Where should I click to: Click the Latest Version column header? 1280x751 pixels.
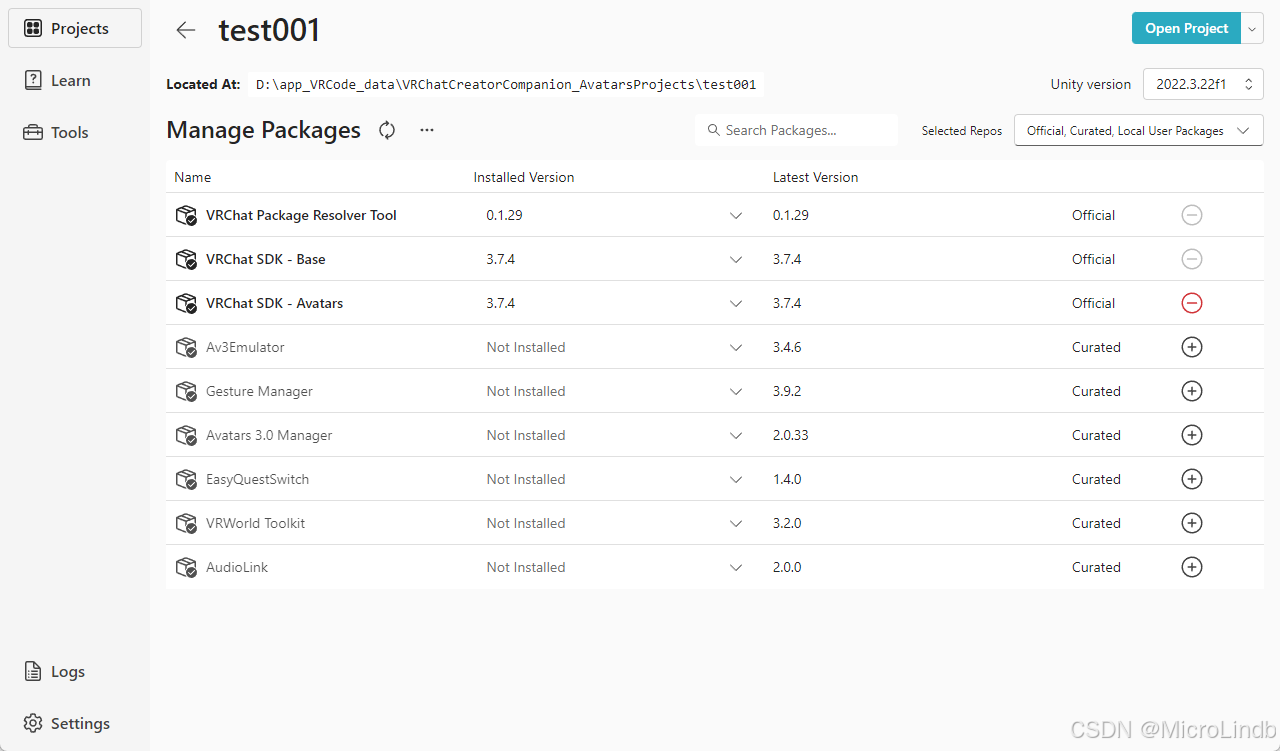[x=815, y=177]
